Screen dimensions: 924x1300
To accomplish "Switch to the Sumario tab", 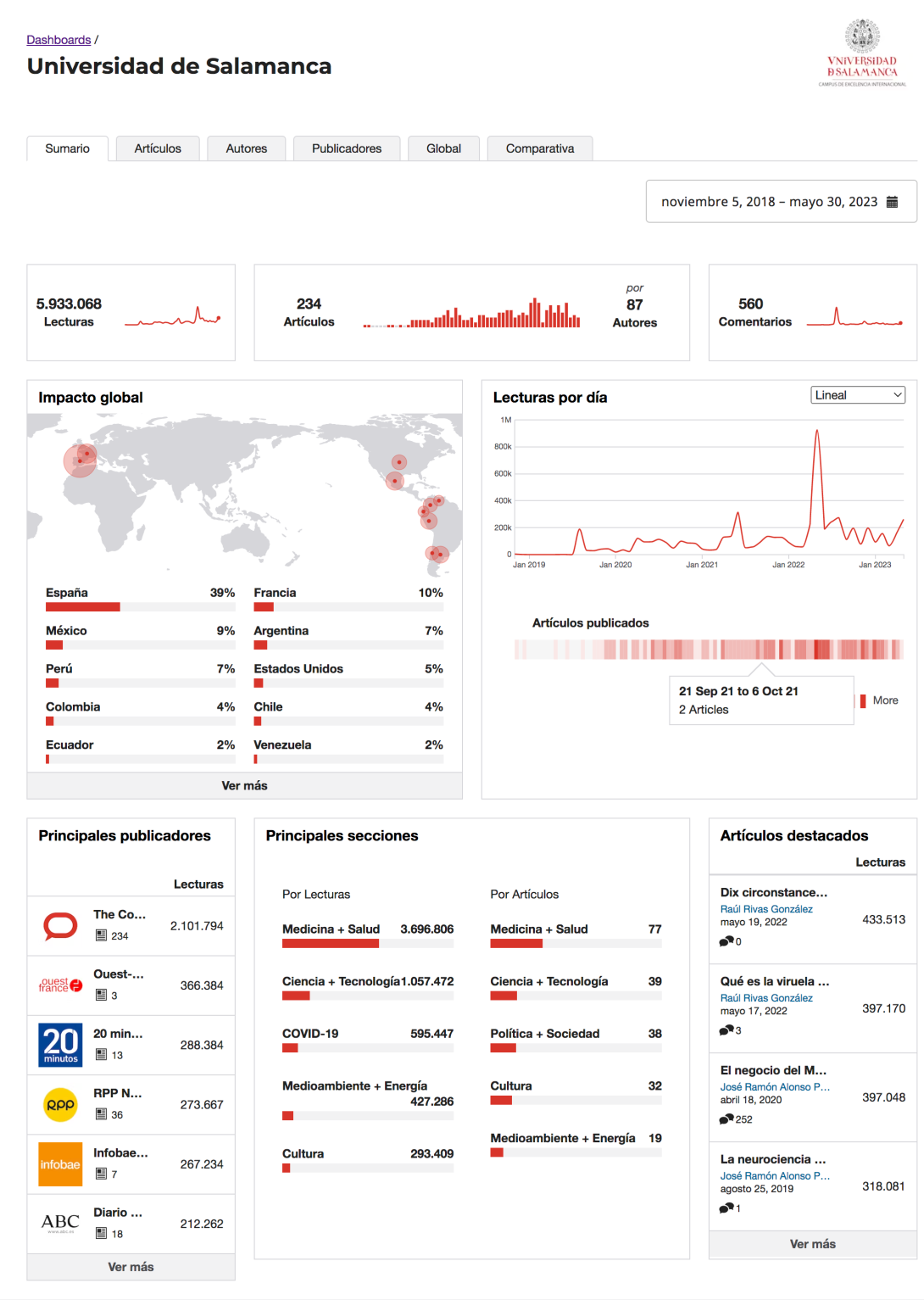I will pos(67,148).
